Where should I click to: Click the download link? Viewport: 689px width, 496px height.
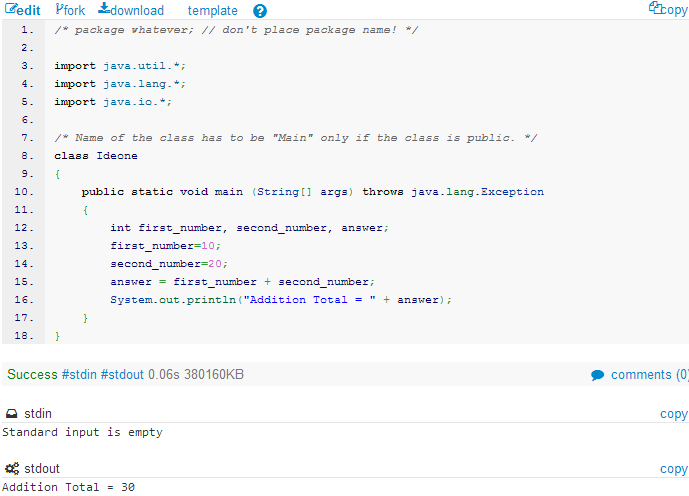click(x=131, y=10)
